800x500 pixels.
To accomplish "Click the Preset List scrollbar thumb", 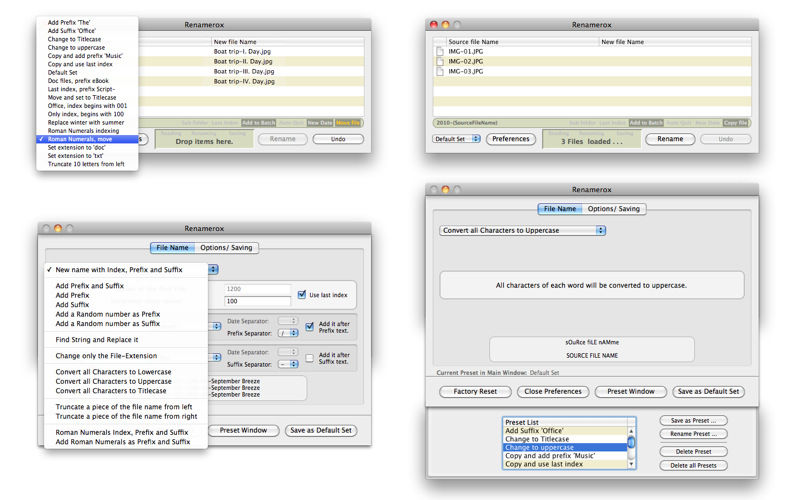I will click(x=631, y=442).
